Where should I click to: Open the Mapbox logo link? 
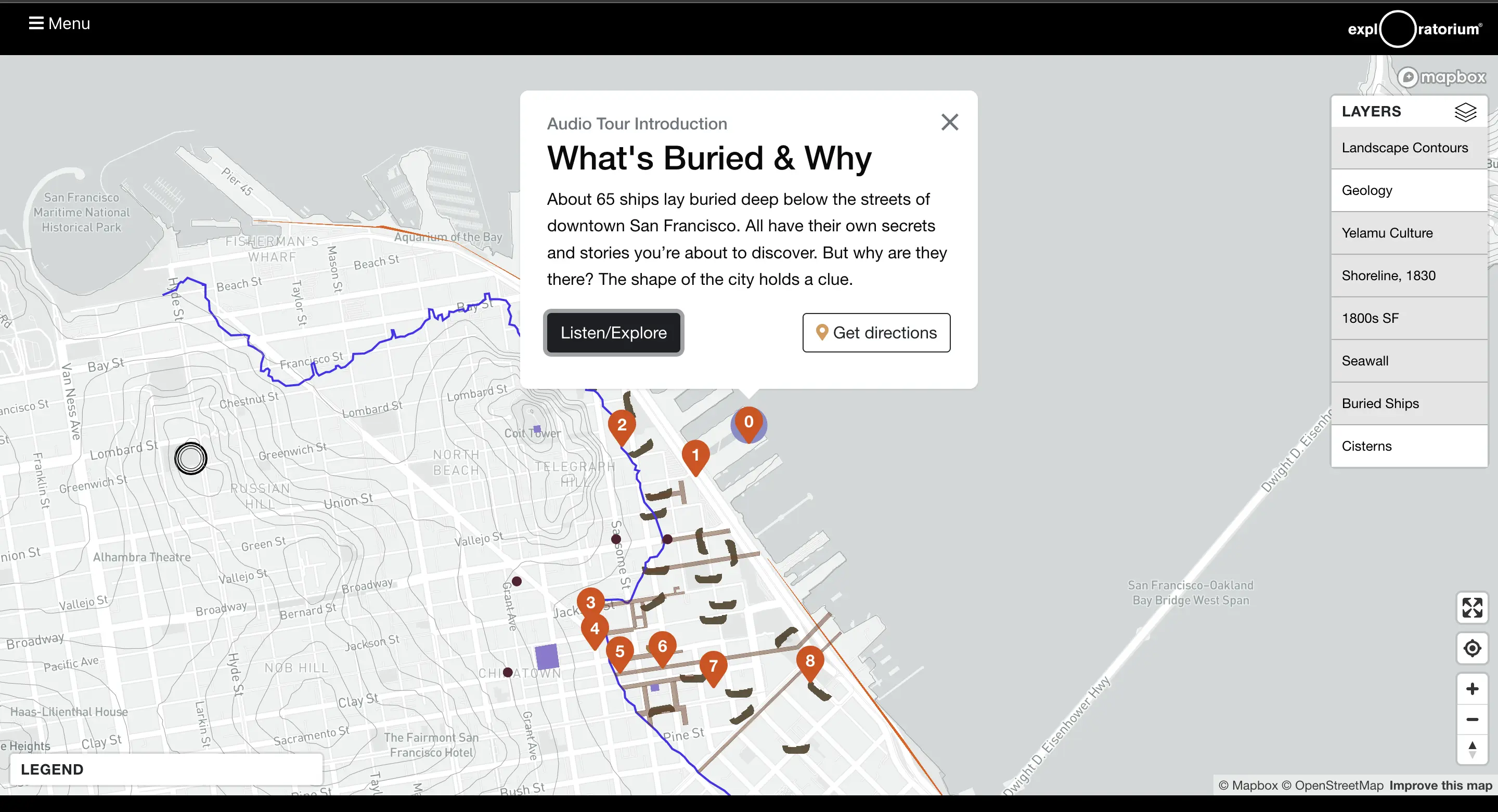pos(1442,77)
